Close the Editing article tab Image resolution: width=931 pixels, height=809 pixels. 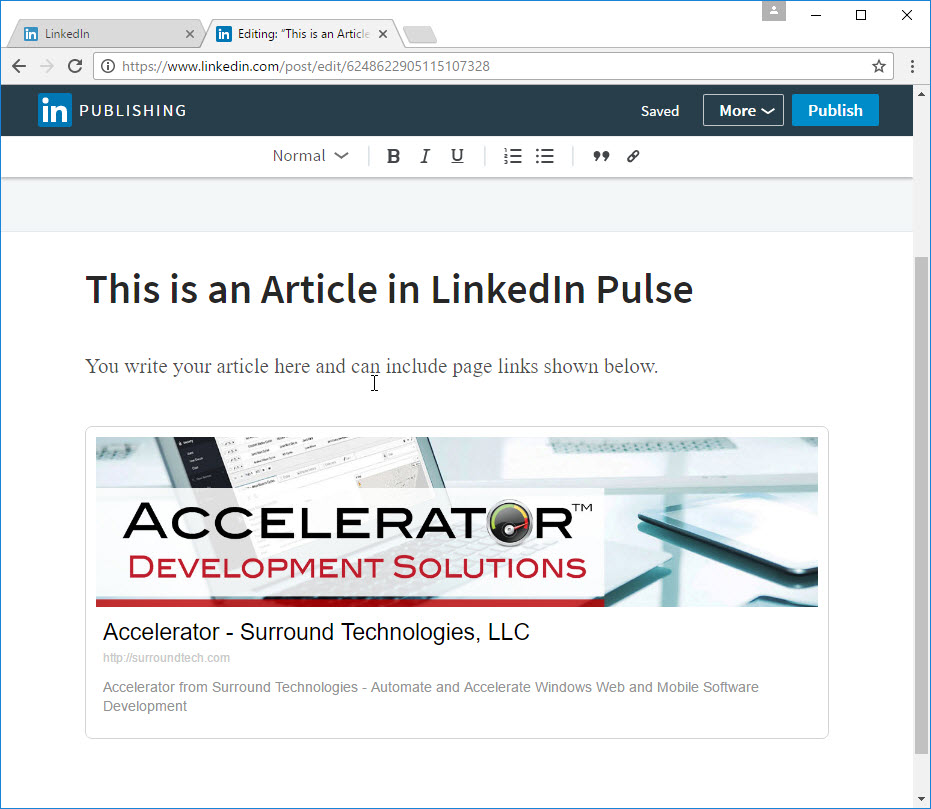point(383,34)
